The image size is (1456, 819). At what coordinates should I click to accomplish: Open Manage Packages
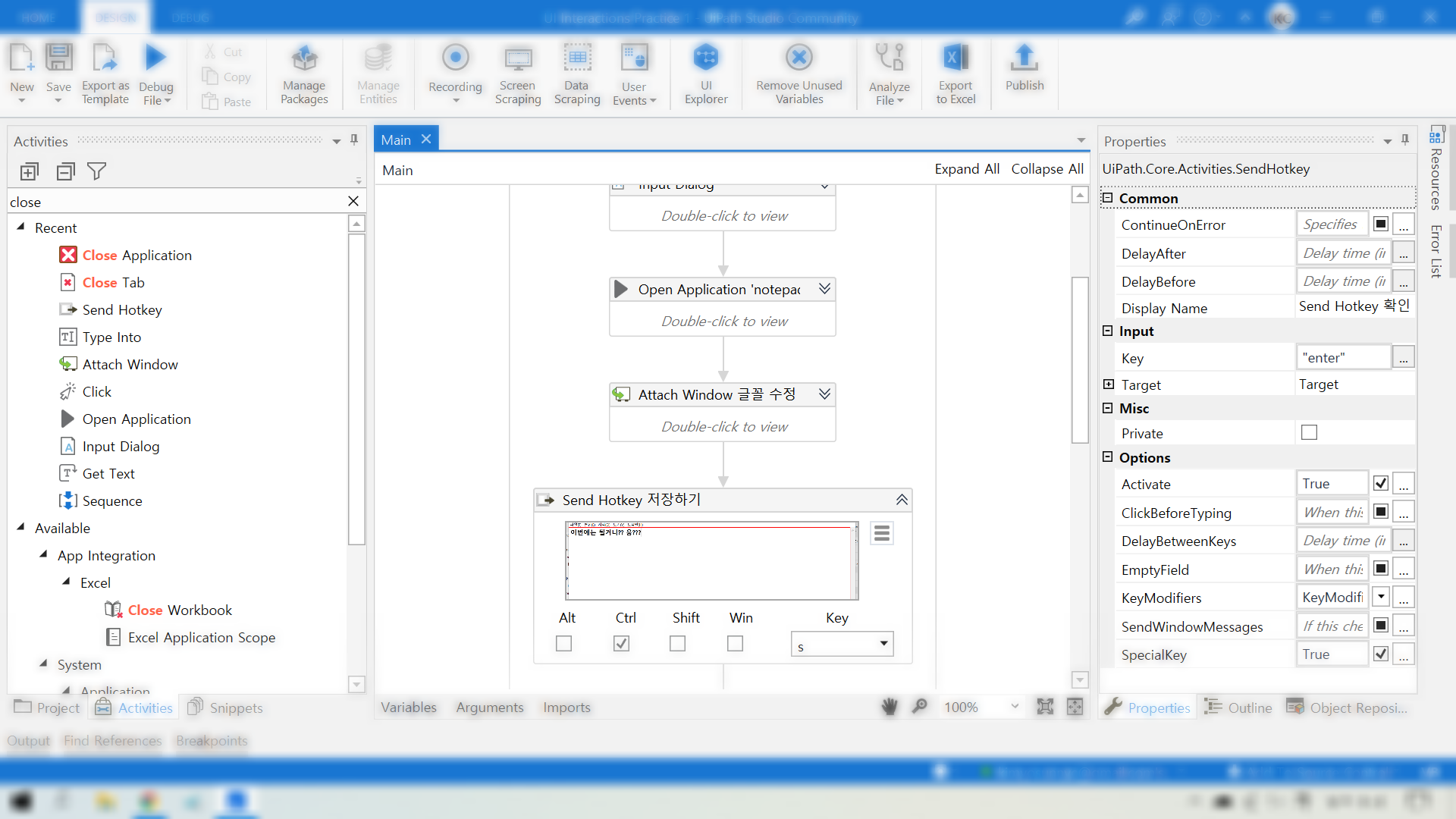click(304, 74)
